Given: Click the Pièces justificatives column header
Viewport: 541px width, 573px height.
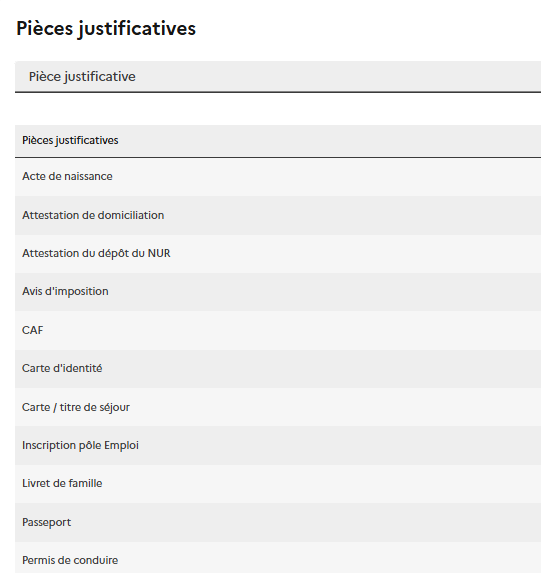Looking at the screenshot, I should [x=278, y=141].
